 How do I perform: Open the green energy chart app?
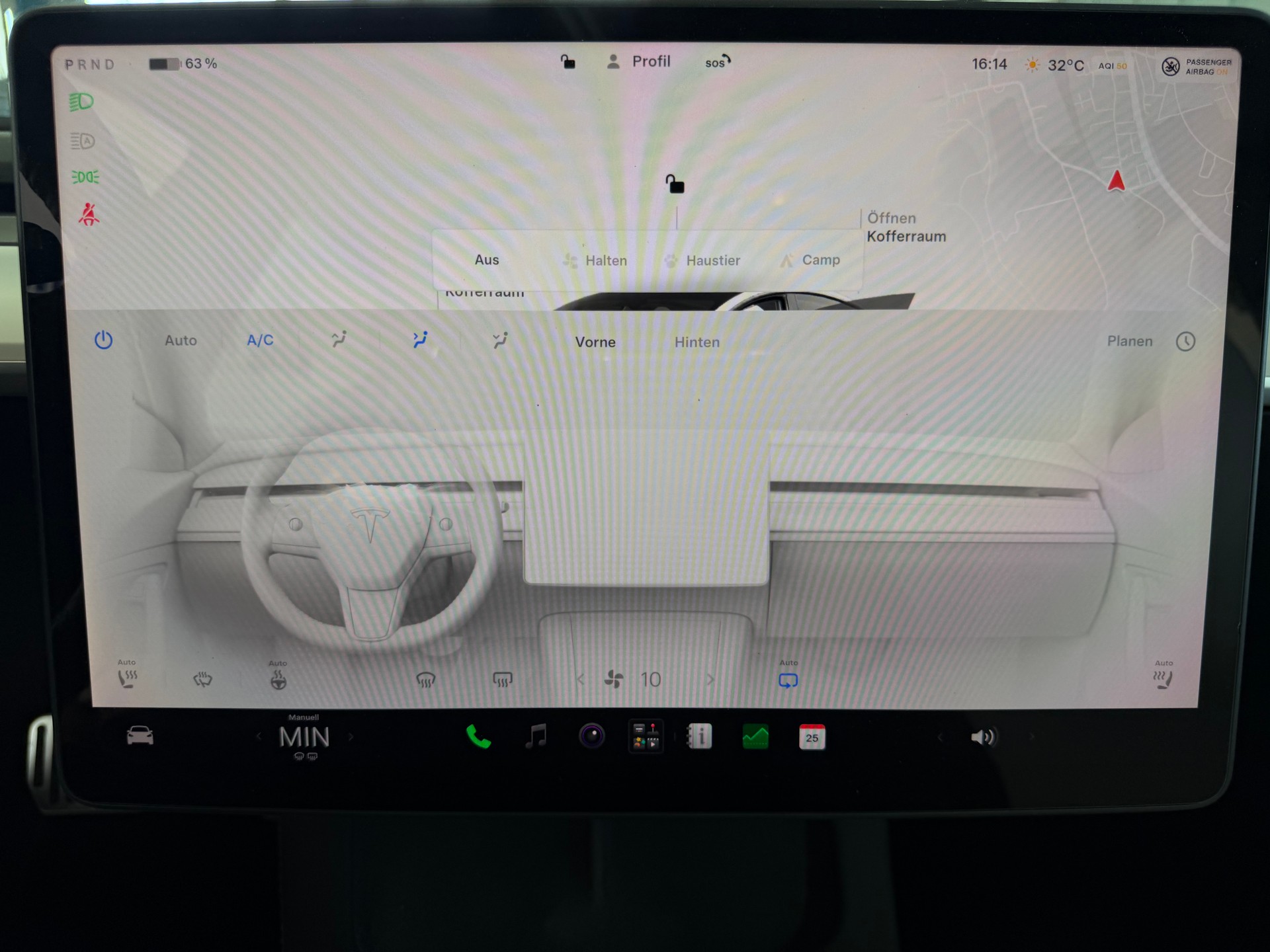click(x=755, y=736)
